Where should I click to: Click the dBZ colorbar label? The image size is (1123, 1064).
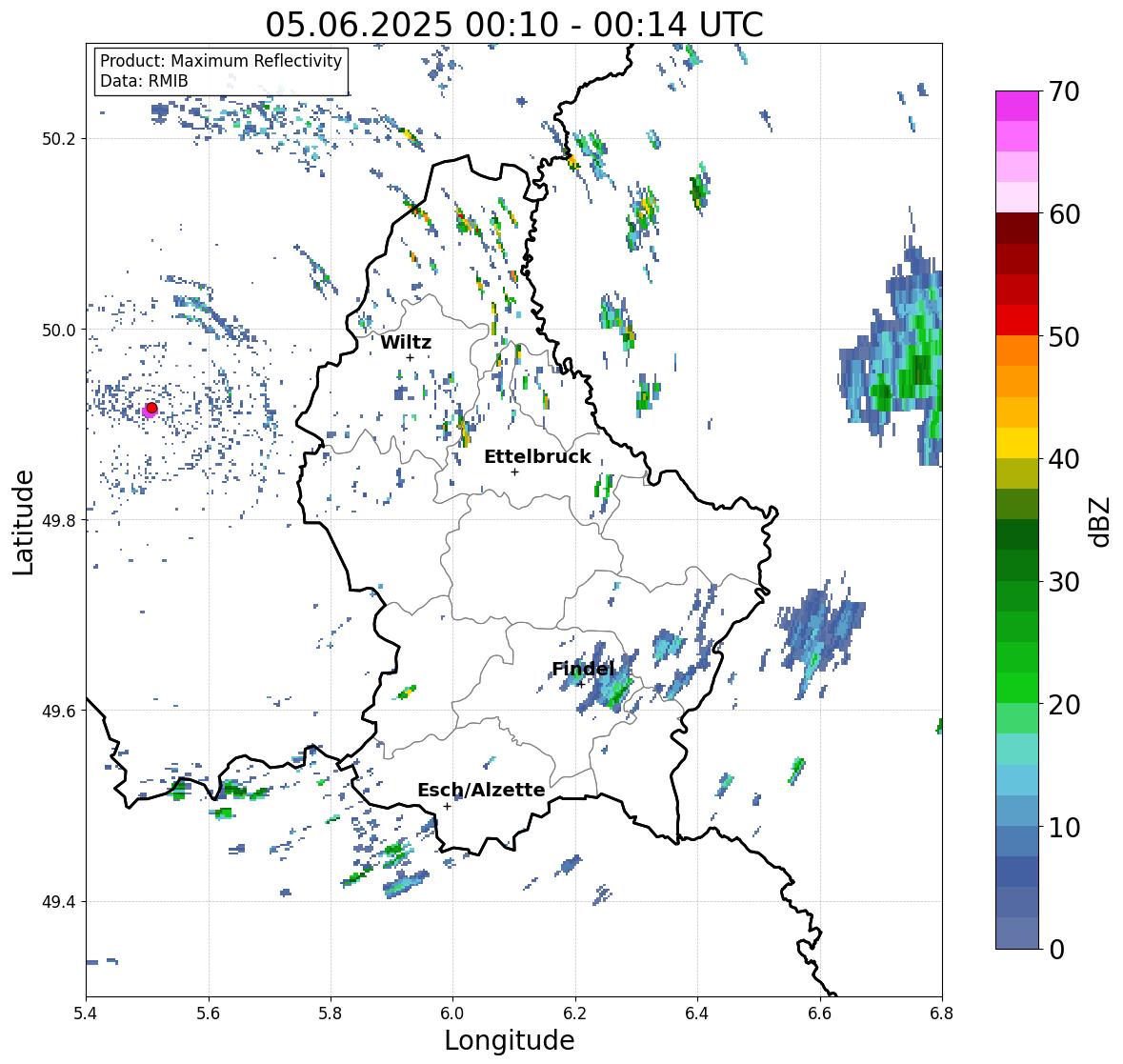click(x=1101, y=522)
